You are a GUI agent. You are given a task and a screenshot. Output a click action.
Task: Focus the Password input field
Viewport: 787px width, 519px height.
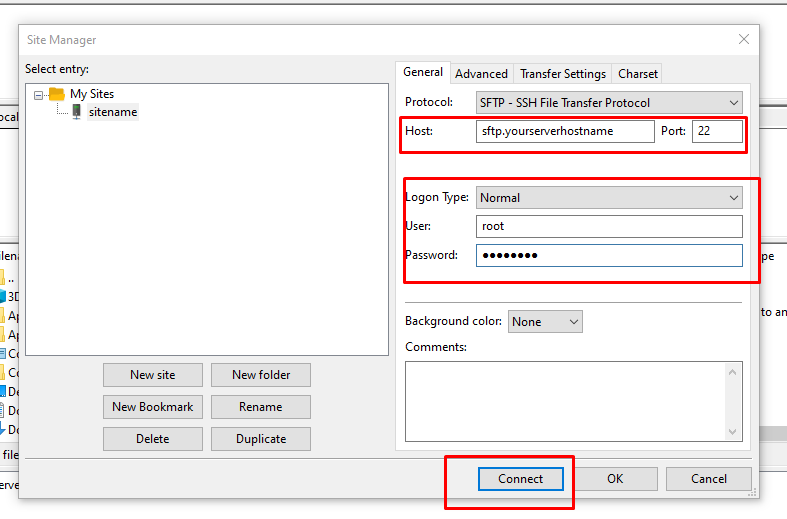coord(609,255)
